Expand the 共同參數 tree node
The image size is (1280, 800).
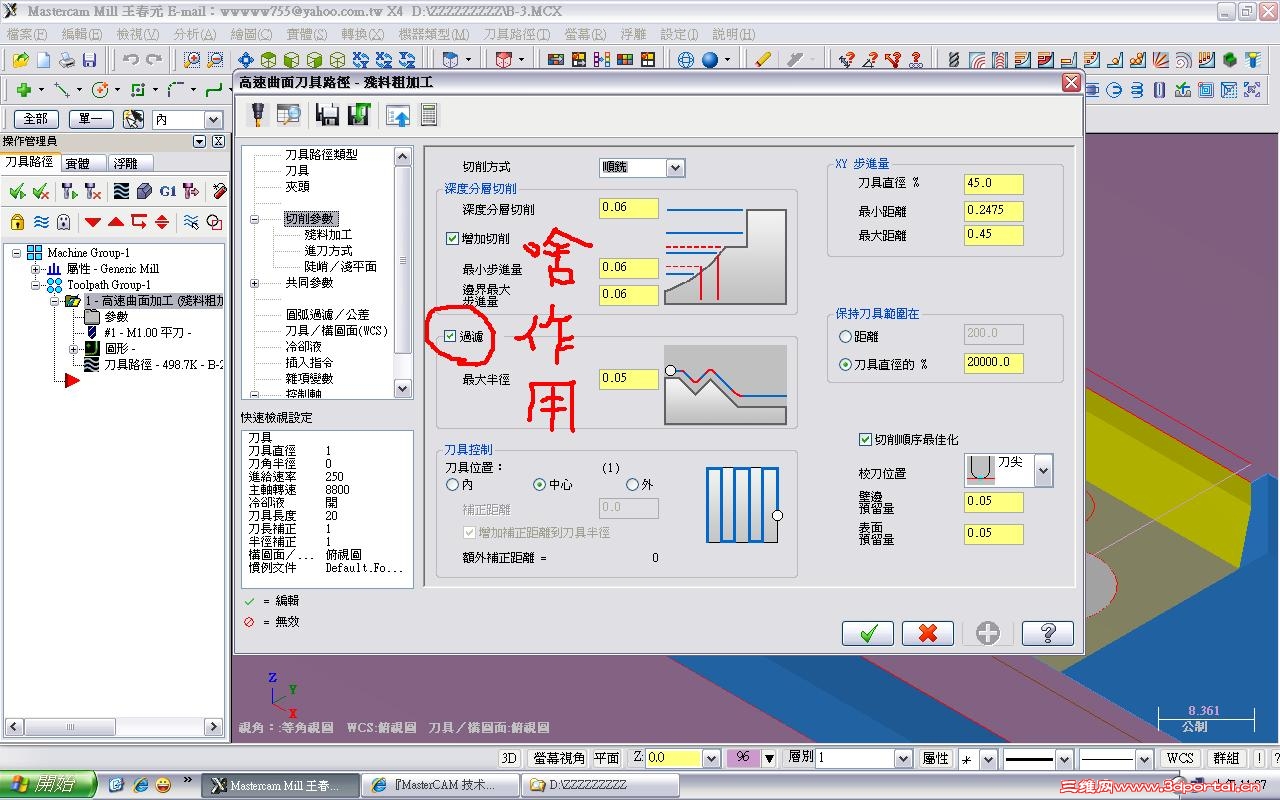point(254,283)
